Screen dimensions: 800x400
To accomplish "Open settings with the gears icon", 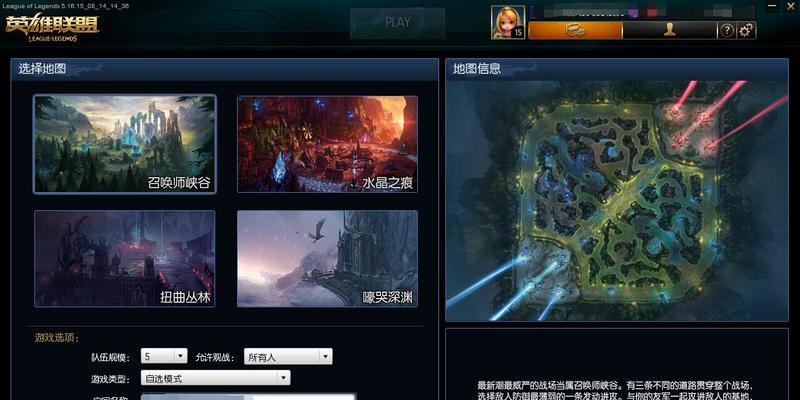I will pos(746,31).
